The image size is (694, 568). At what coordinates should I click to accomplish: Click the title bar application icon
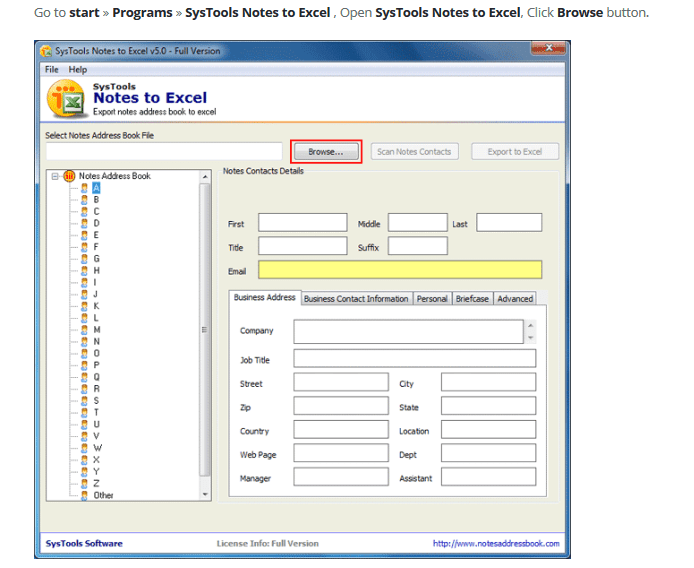pyautogui.click(x=46, y=51)
